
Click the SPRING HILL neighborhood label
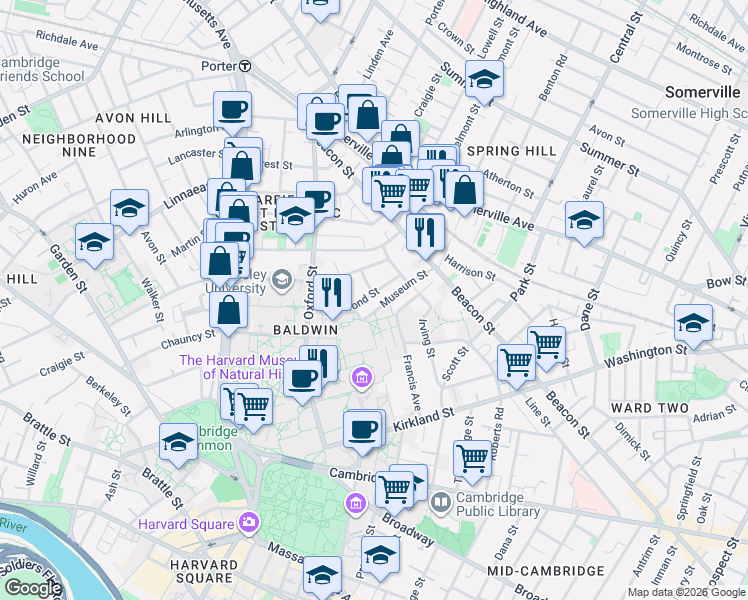512,151
